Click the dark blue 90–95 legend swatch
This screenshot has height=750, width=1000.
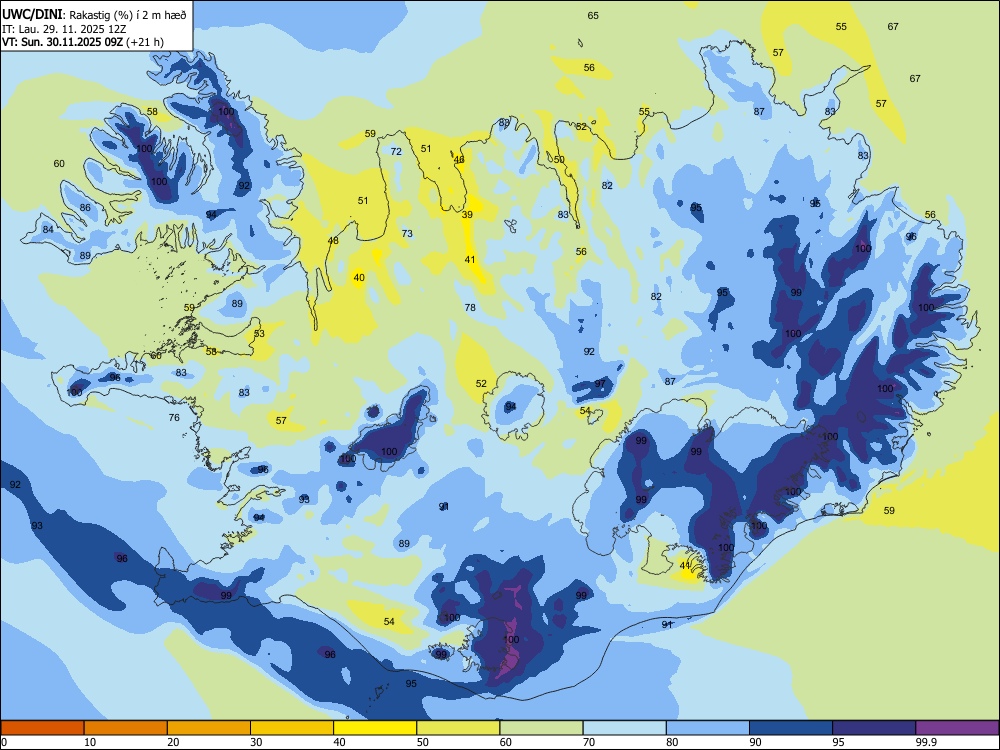point(791,728)
